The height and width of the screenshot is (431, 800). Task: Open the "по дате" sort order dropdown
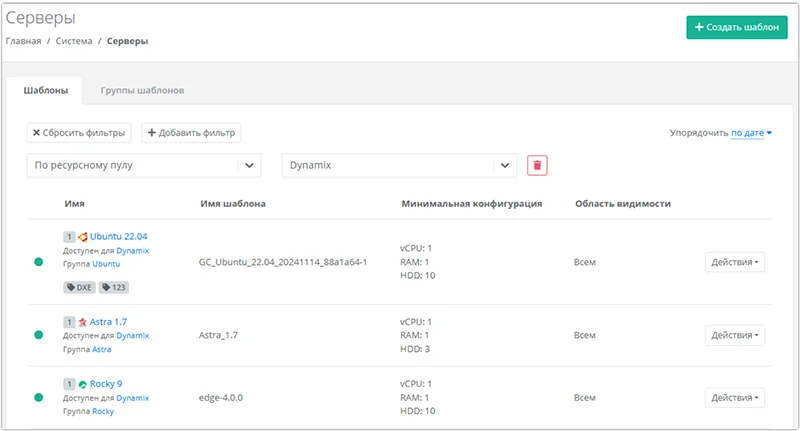pyautogui.click(x=751, y=133)
